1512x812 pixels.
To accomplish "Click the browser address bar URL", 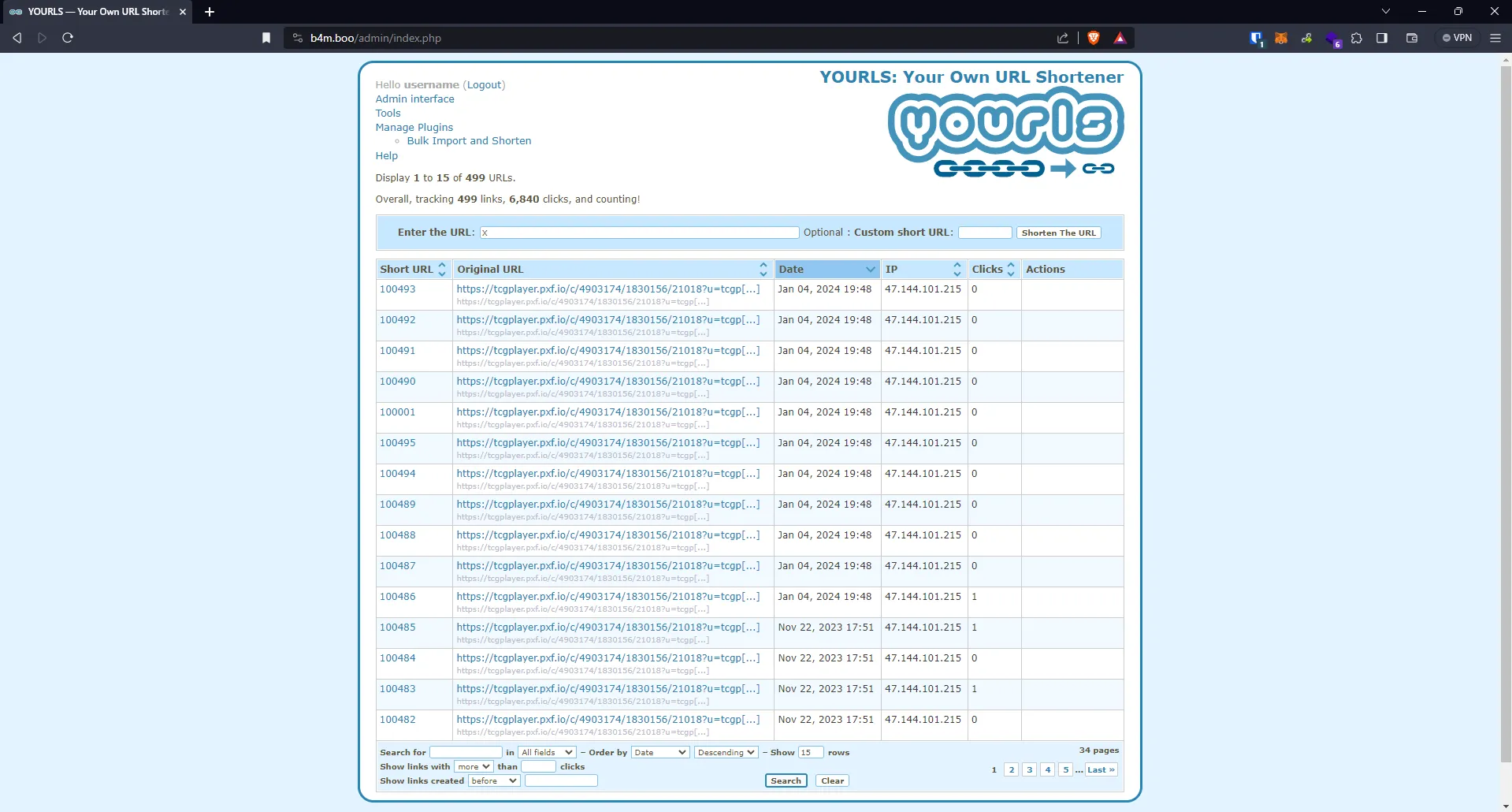I will coord(376,38).
